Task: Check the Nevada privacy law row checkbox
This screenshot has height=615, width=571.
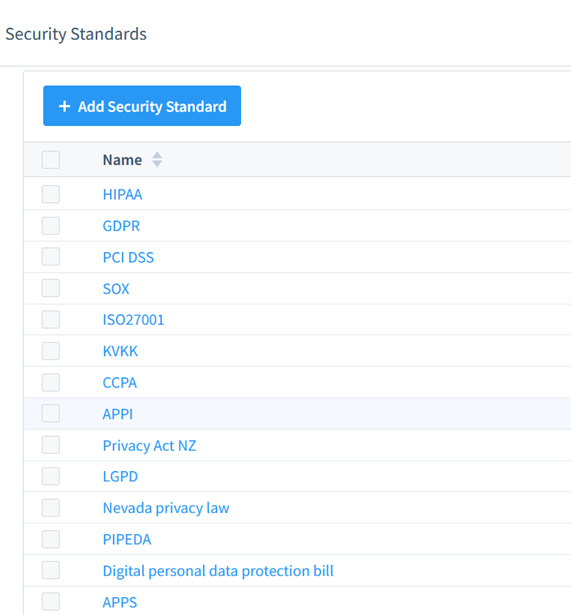Action: pyautogui.click(x=51, y=508)
